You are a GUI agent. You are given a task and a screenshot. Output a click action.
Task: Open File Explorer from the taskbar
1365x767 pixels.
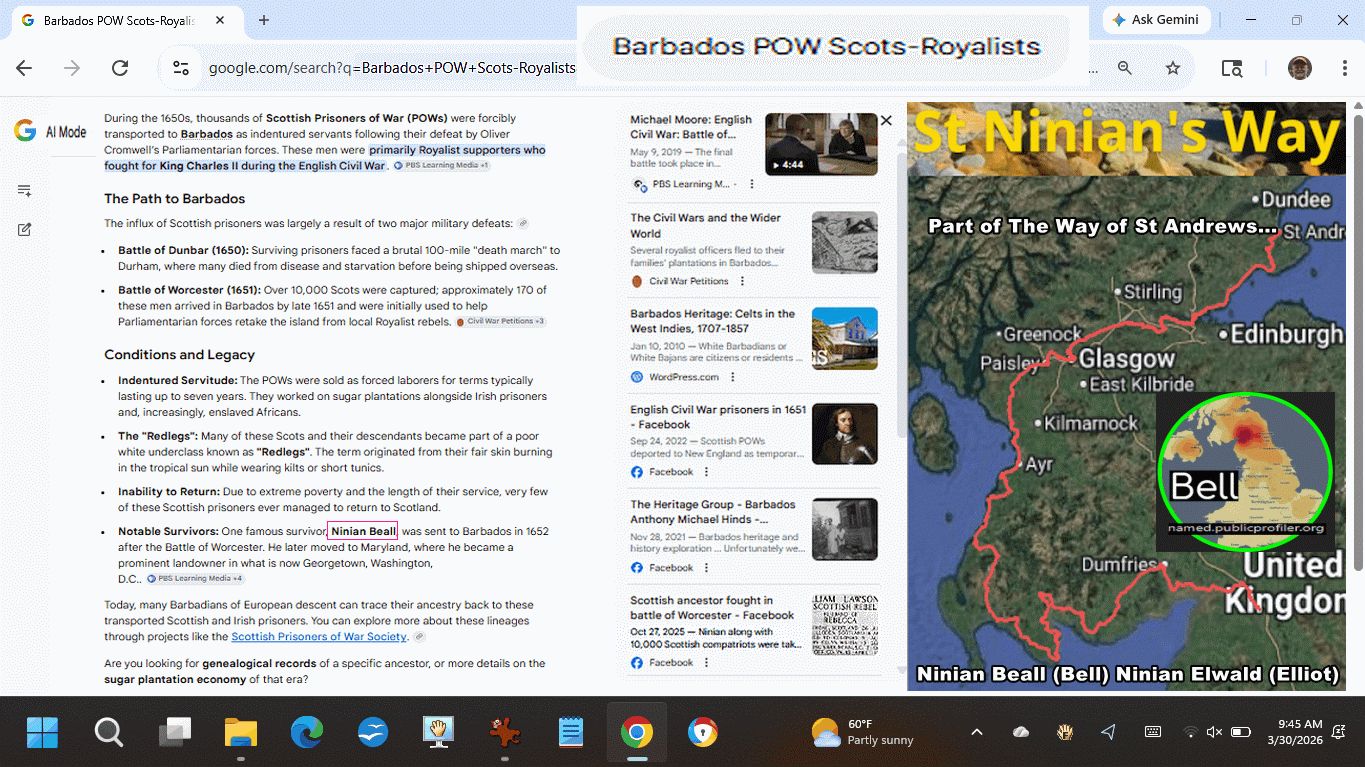241,733
